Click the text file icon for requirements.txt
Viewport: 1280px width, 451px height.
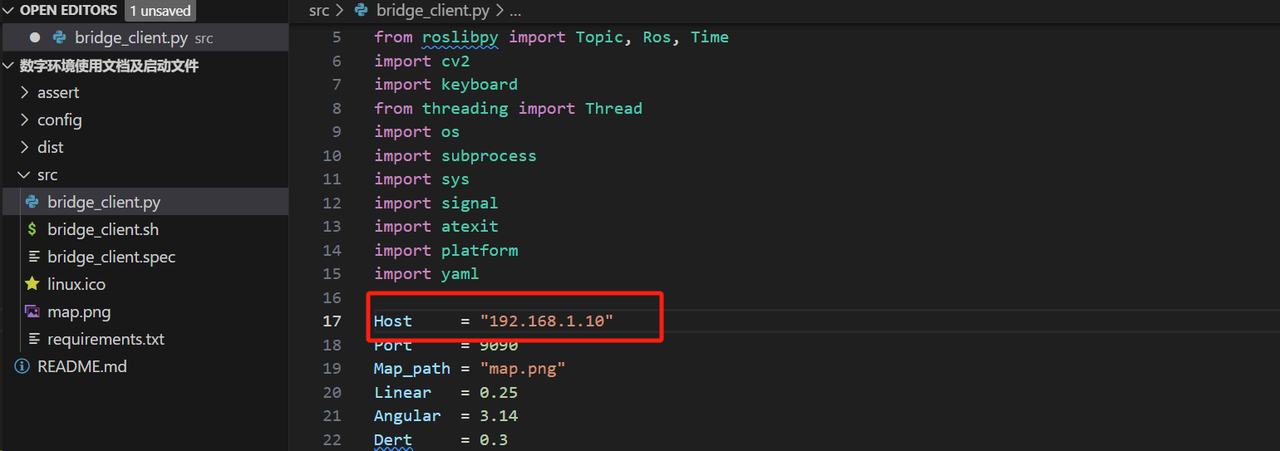coord(34,339)
